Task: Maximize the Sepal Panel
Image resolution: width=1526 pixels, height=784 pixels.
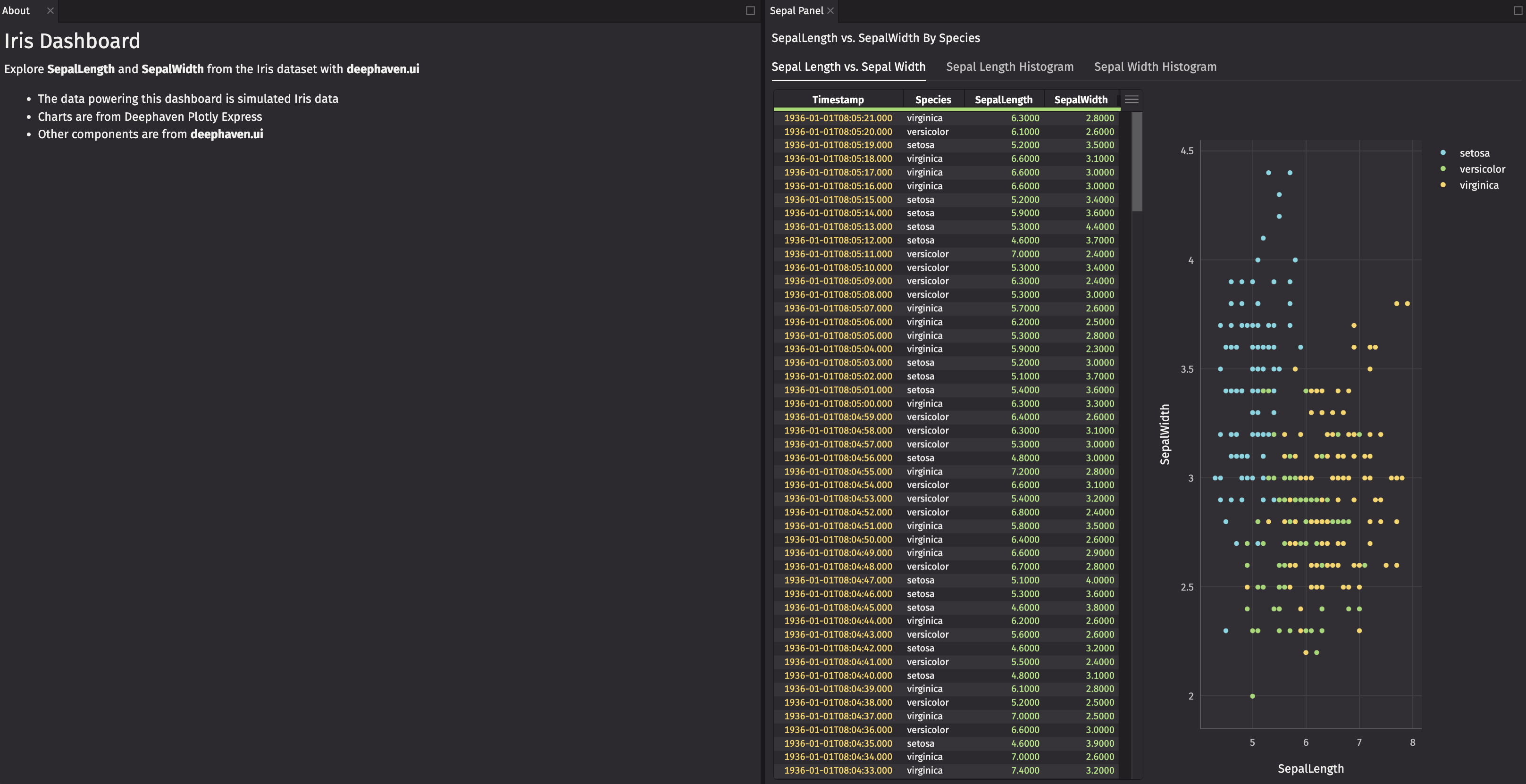Action: coord(1518,11)
